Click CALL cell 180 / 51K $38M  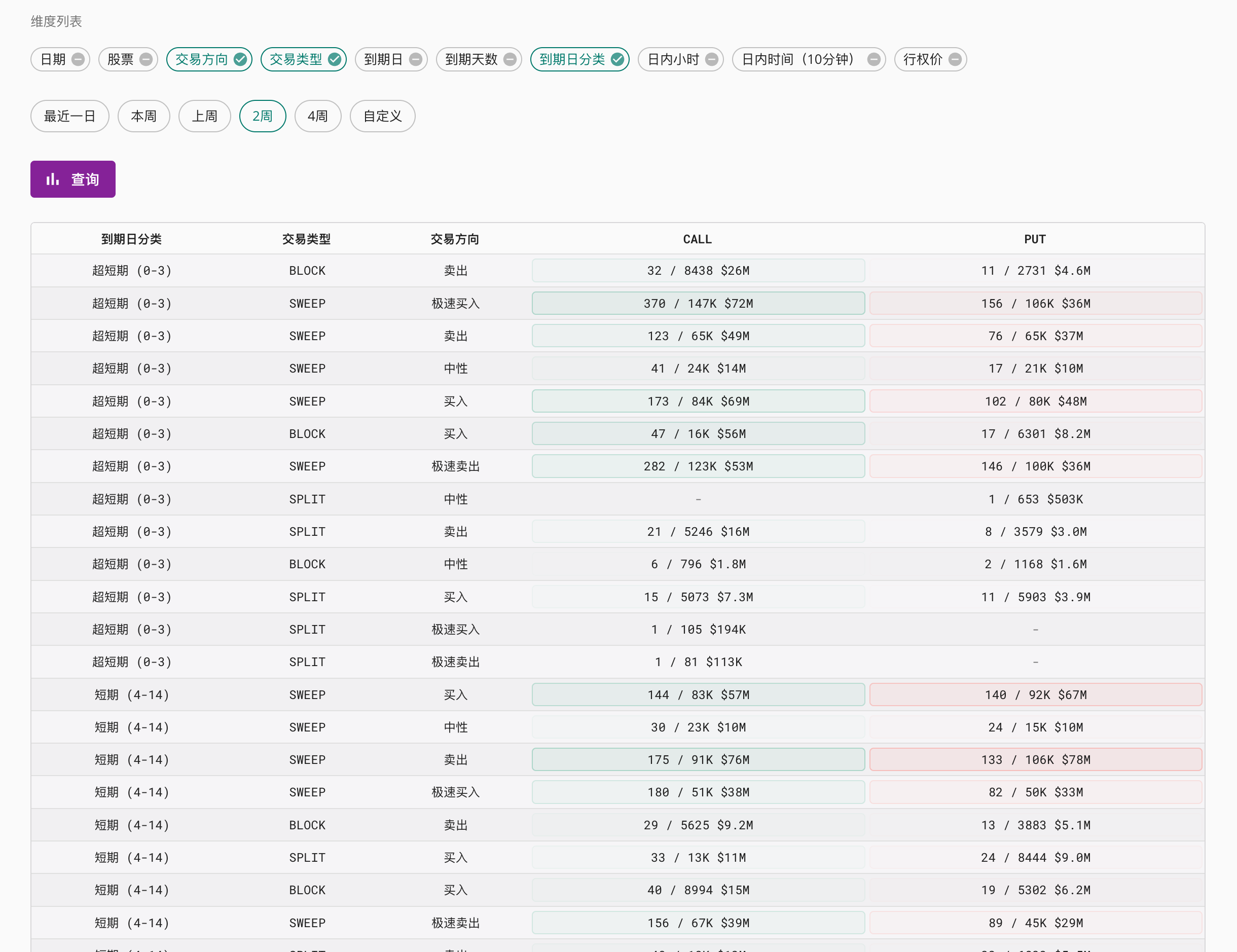tap(699, 792)
